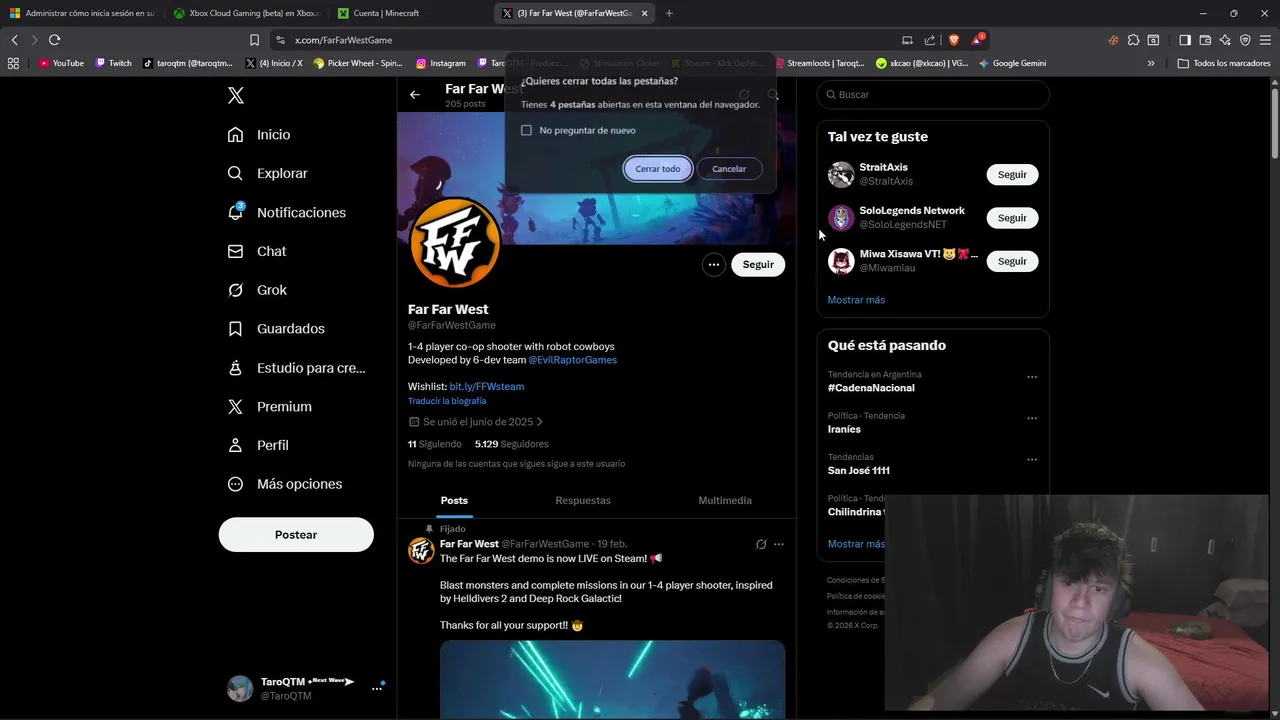The height and width of the screenshot is (720, 1280).
Task: Click the Grok icon on the pinned post
Action: [x=761, y=544]
